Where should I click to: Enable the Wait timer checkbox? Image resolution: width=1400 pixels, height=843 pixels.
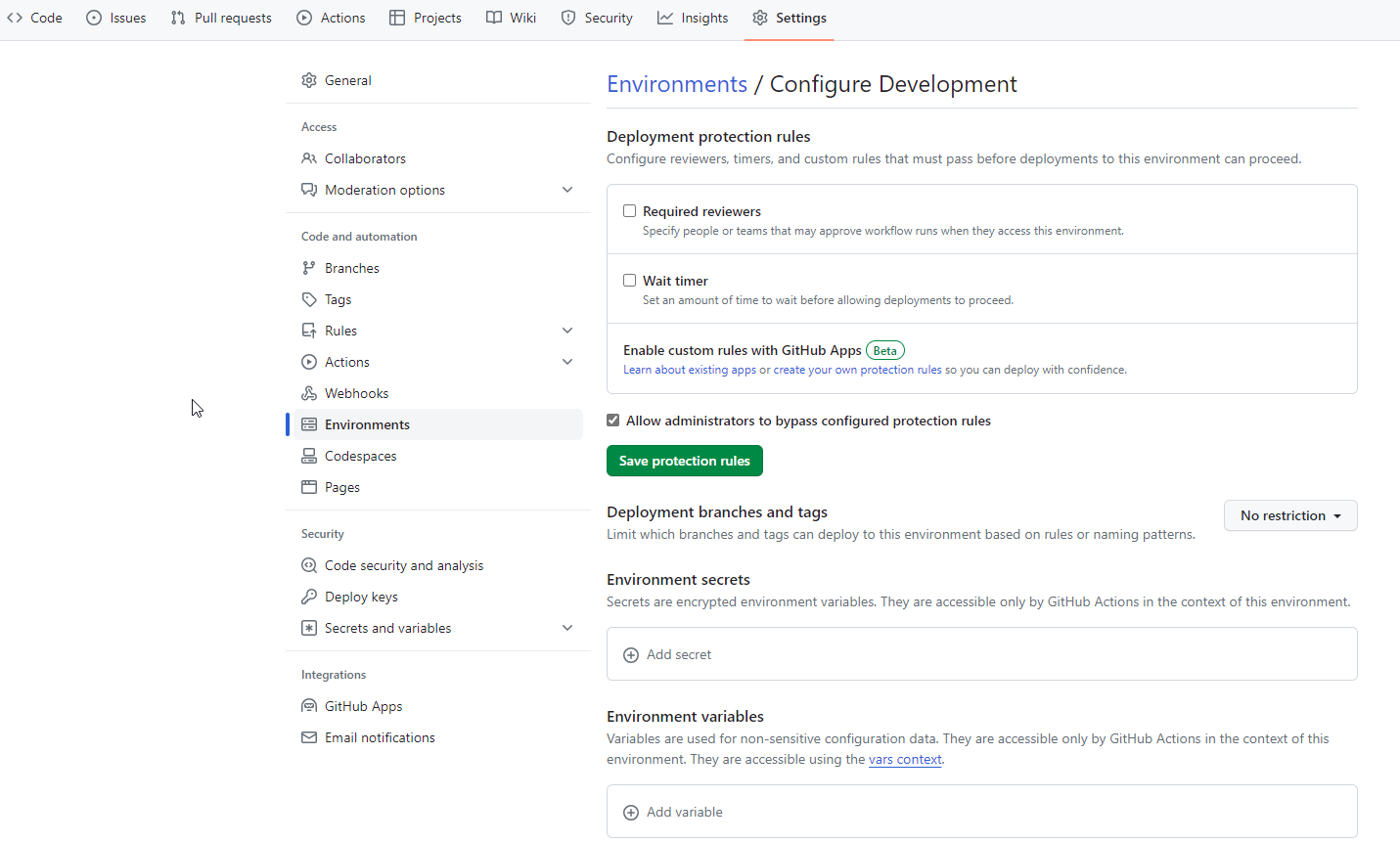(x=630, y=281)
